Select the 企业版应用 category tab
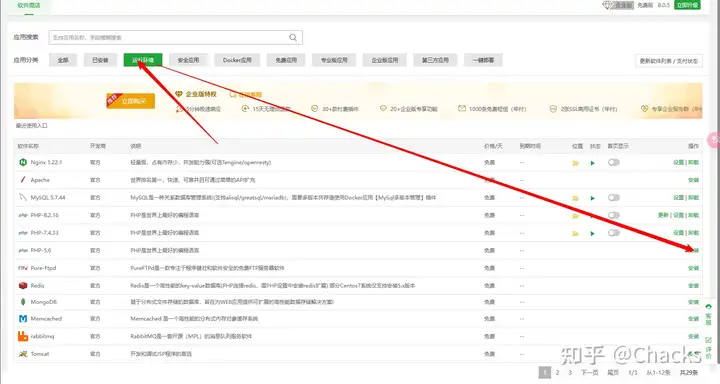The width and height of the screenshot is (720, 384). pyautogui.click(x=385, y=60)
